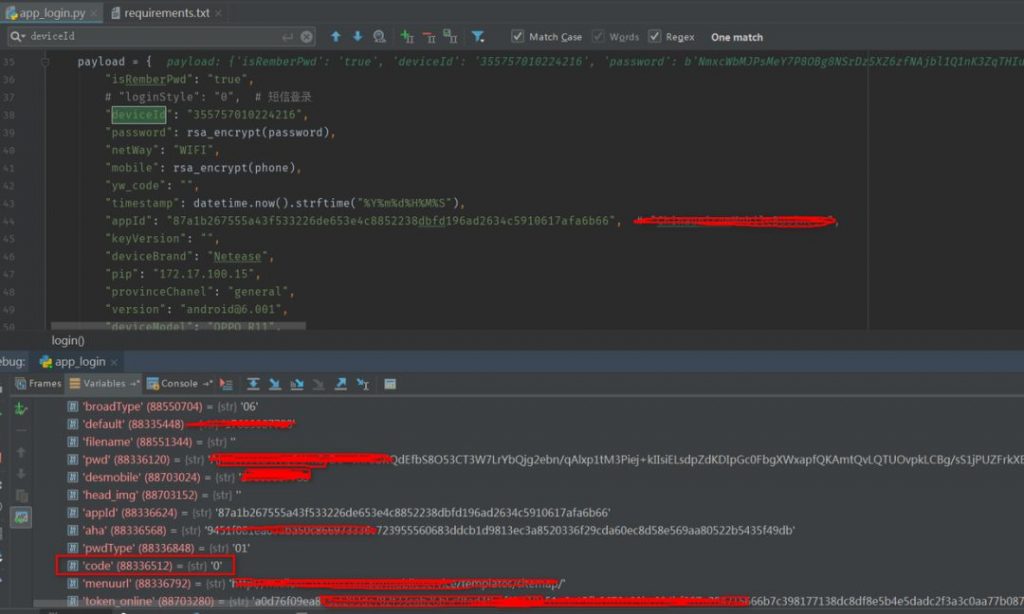Viewport: 1024px width, 614px height.
Task: Open Evaluate Expression calculator icon
Action: [x=390, y=384]
